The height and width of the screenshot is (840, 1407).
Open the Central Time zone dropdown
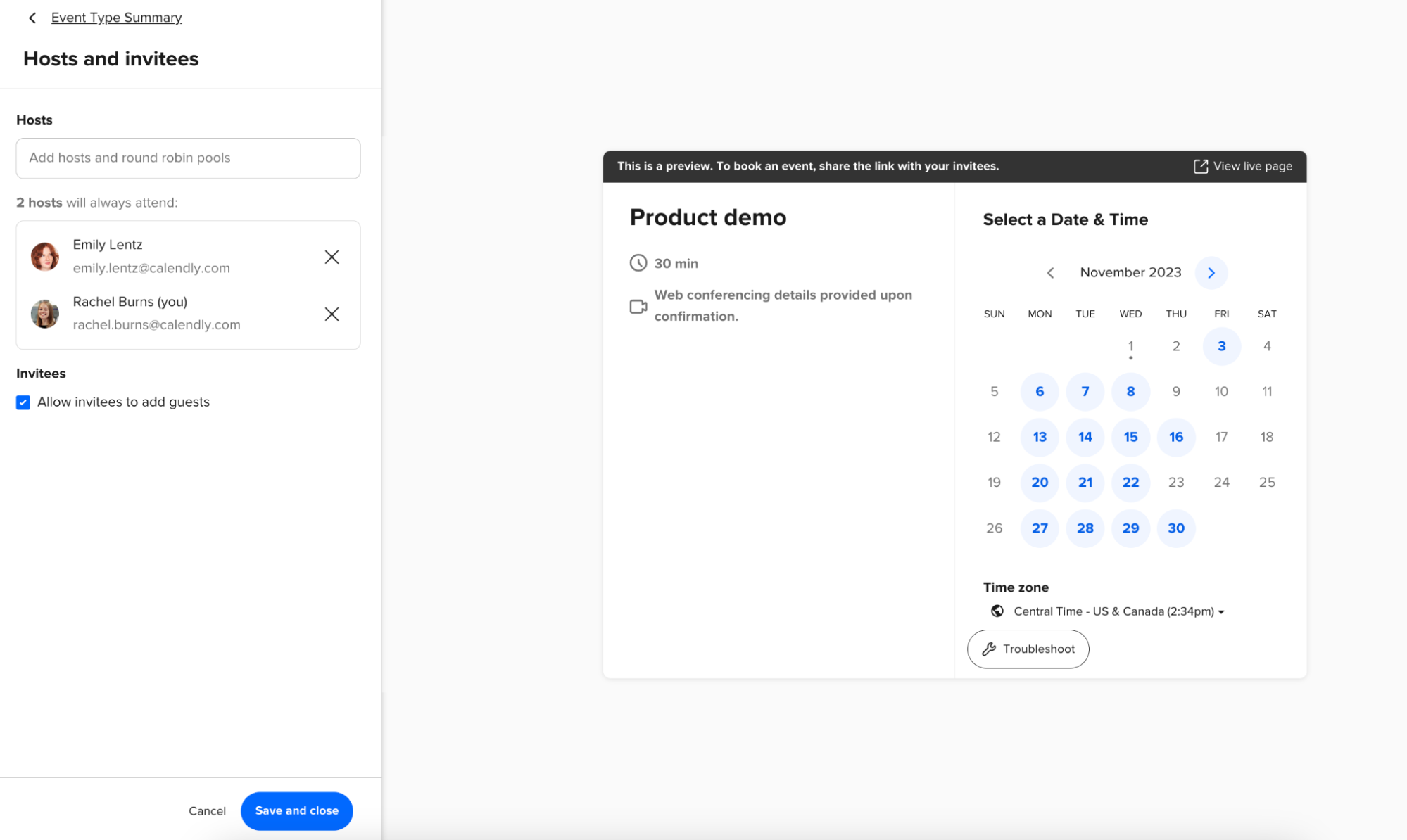tap(1119, 611)
